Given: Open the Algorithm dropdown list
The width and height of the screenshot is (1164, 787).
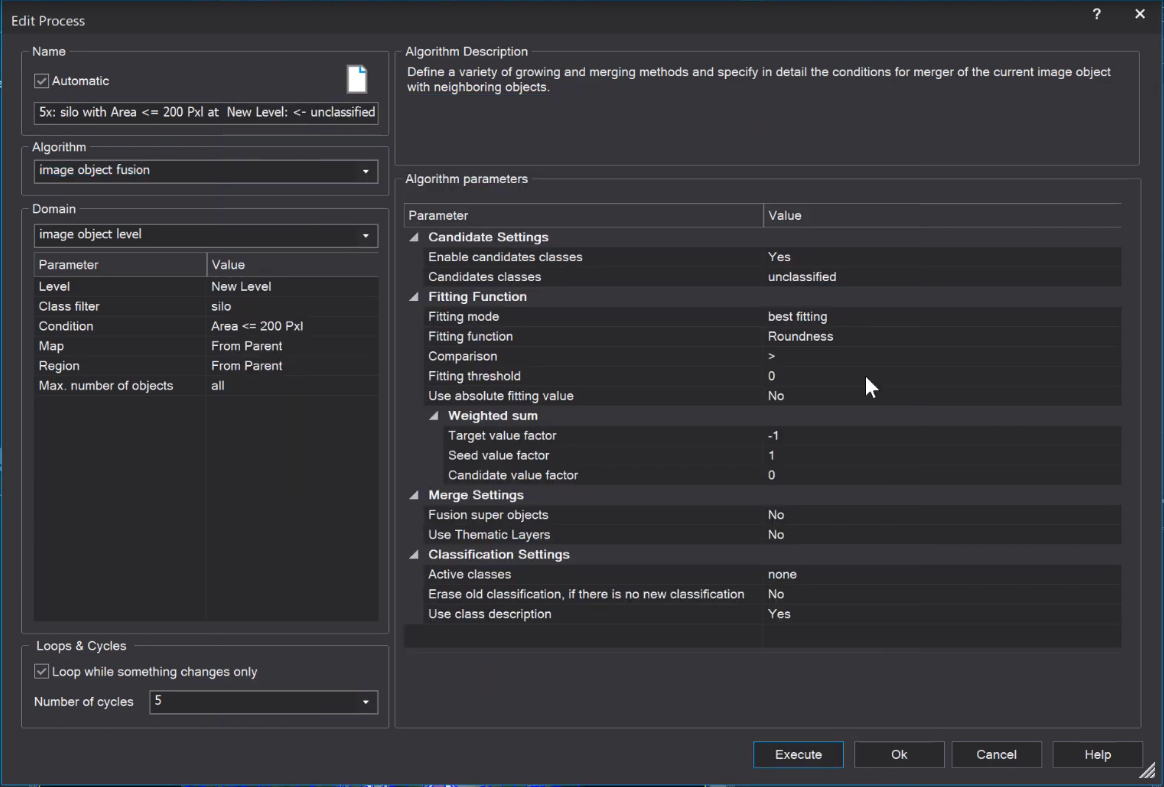Looking at the screenshot, I should (x=365, y=171).
